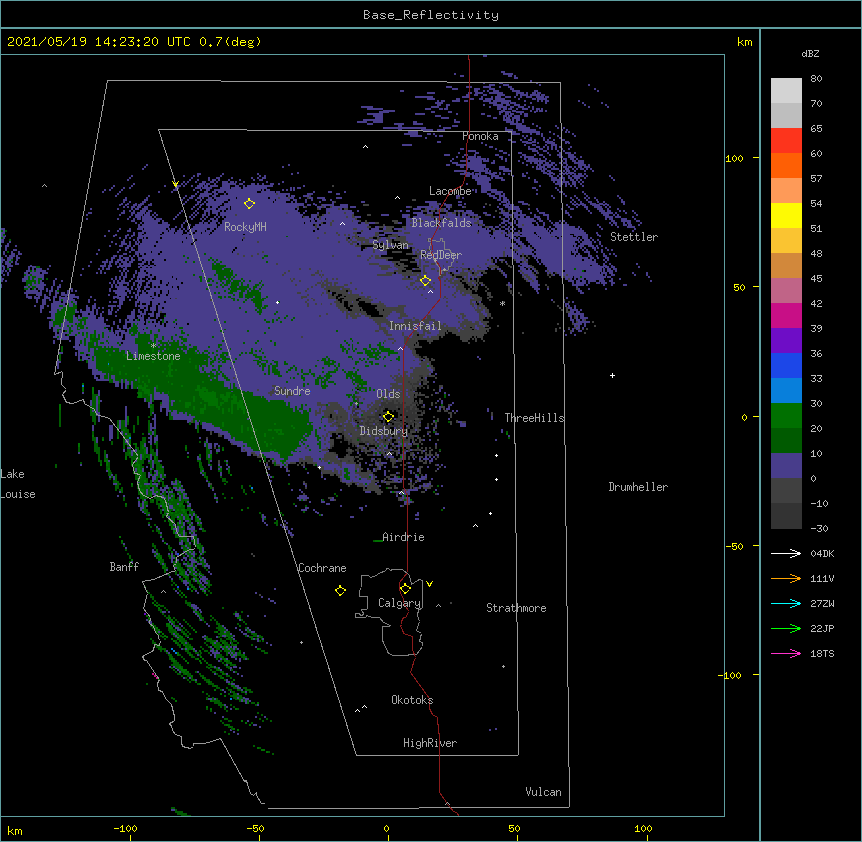Click the red swatch in dBZ scale
Viewport: 862px width, 842px height.
click(786, 141)
